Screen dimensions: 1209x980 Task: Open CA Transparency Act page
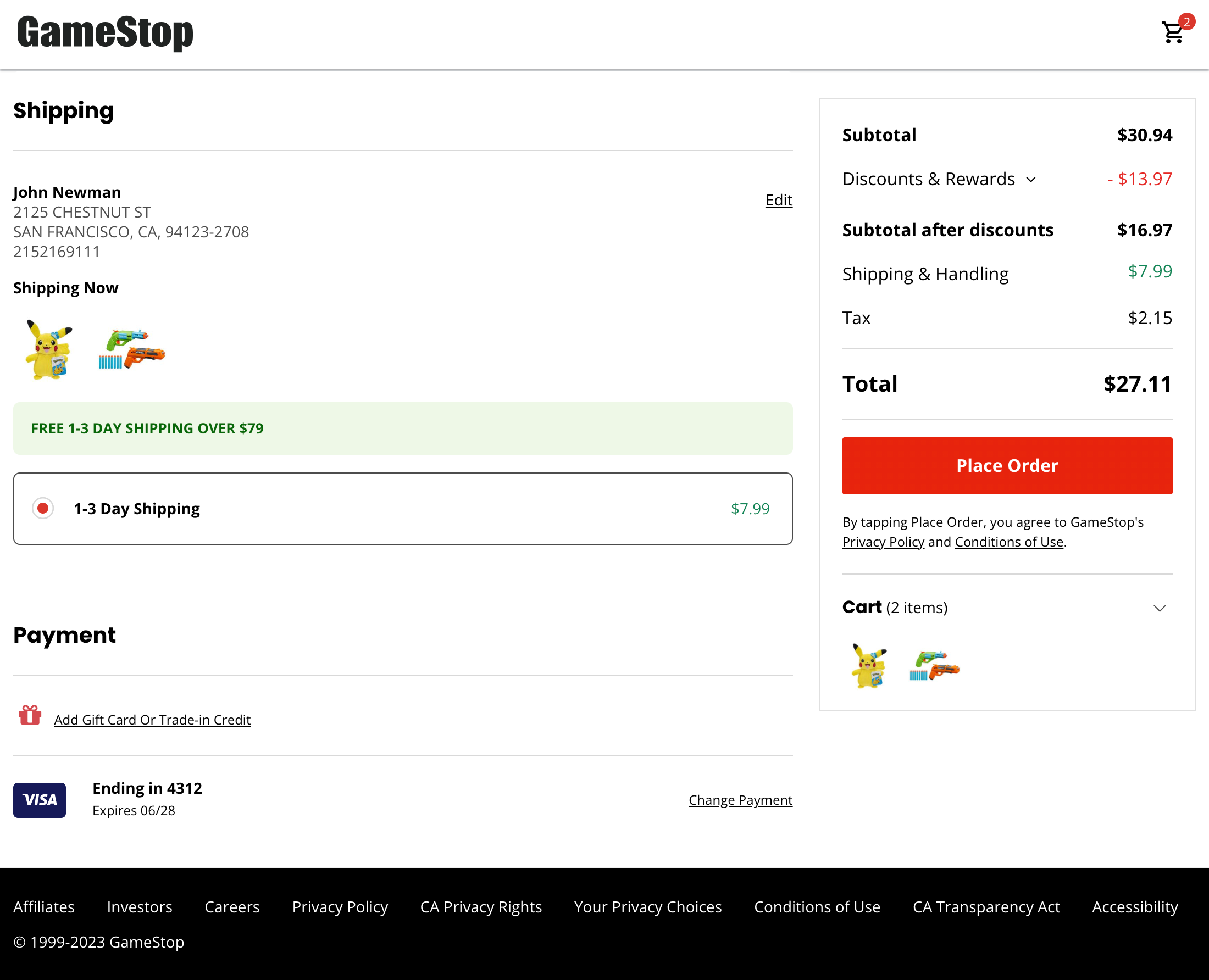[x=985, y=906]
